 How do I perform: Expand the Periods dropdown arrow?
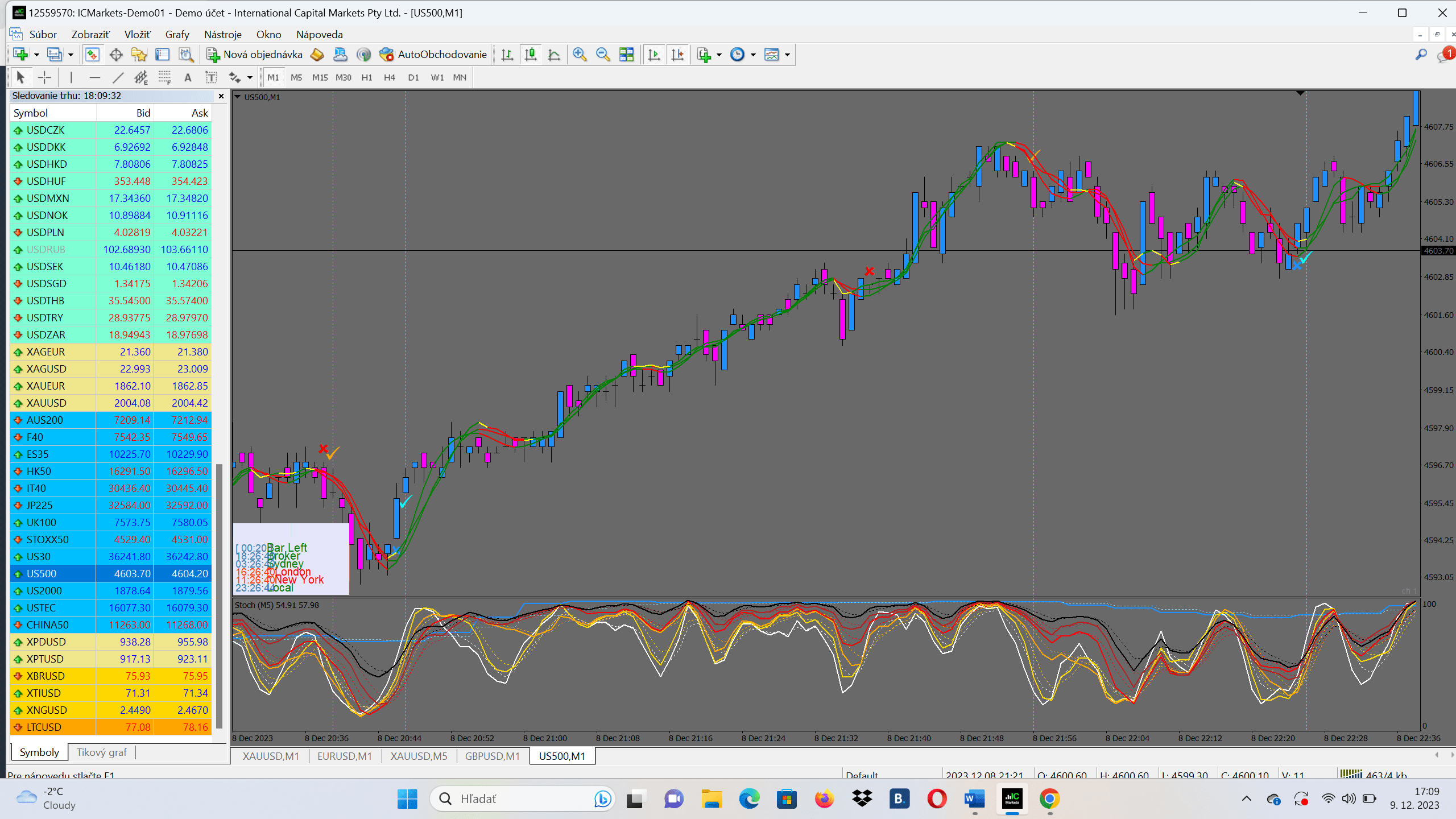pyautogui.click(x=753, y=55)
